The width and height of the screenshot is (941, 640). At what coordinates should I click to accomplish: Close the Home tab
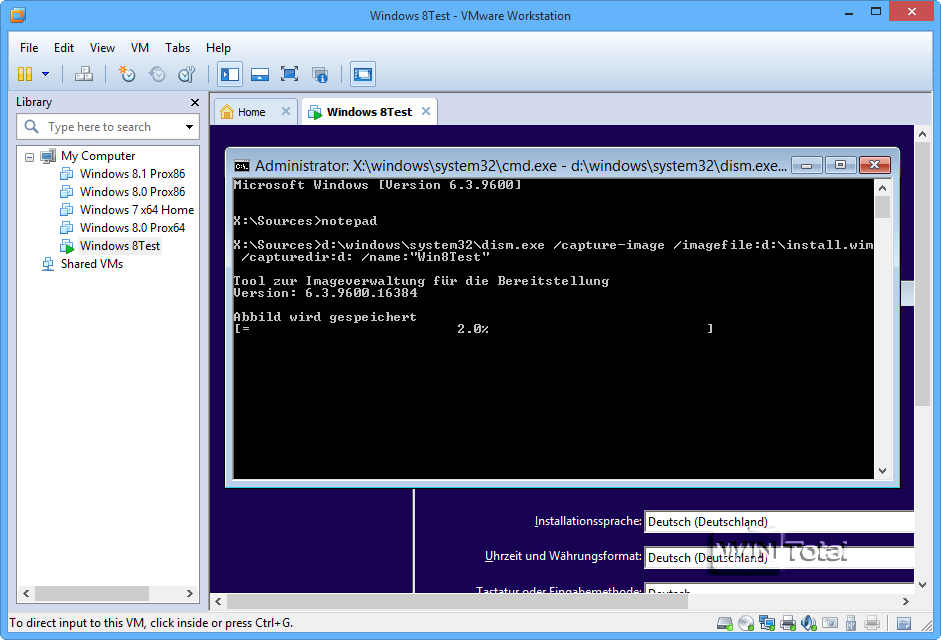point(286,111)
